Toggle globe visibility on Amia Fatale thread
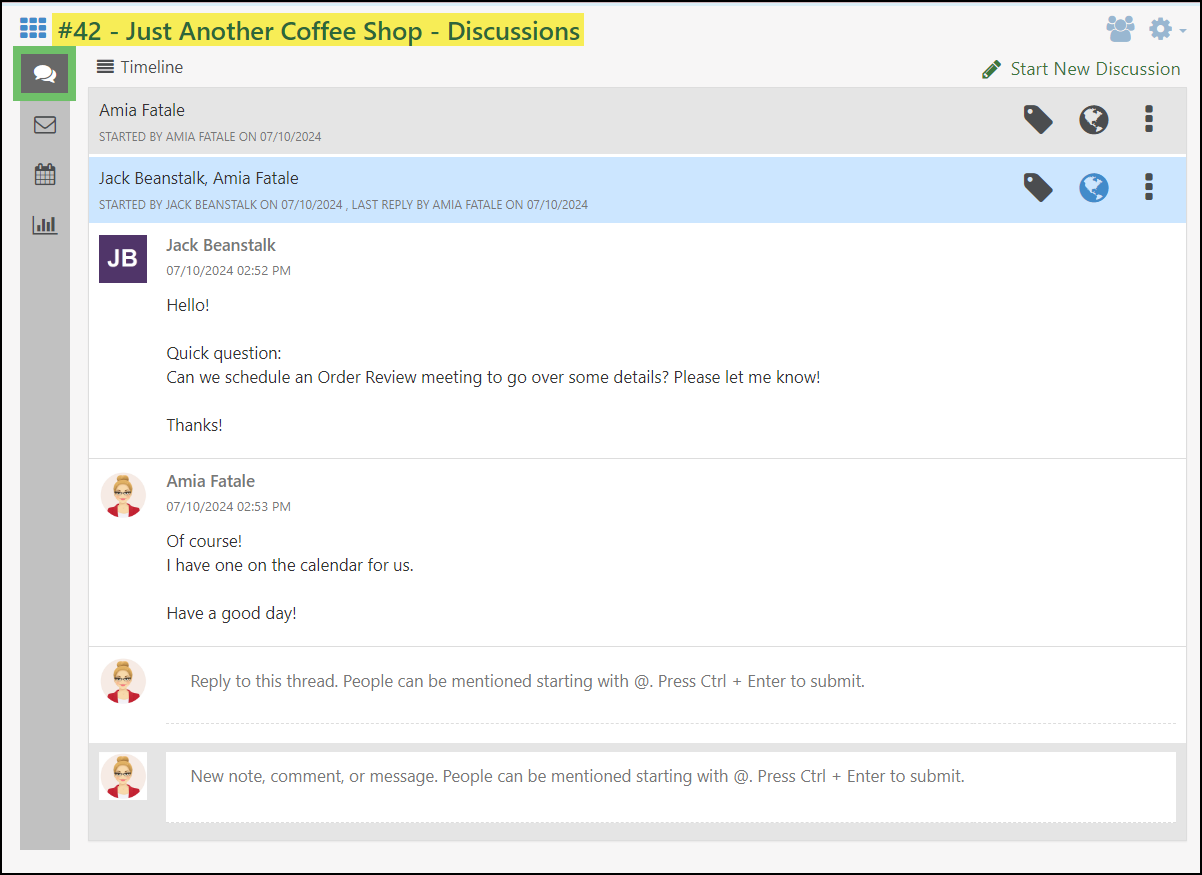This screenshot has height=875, width=1202. pos(1094,120)
